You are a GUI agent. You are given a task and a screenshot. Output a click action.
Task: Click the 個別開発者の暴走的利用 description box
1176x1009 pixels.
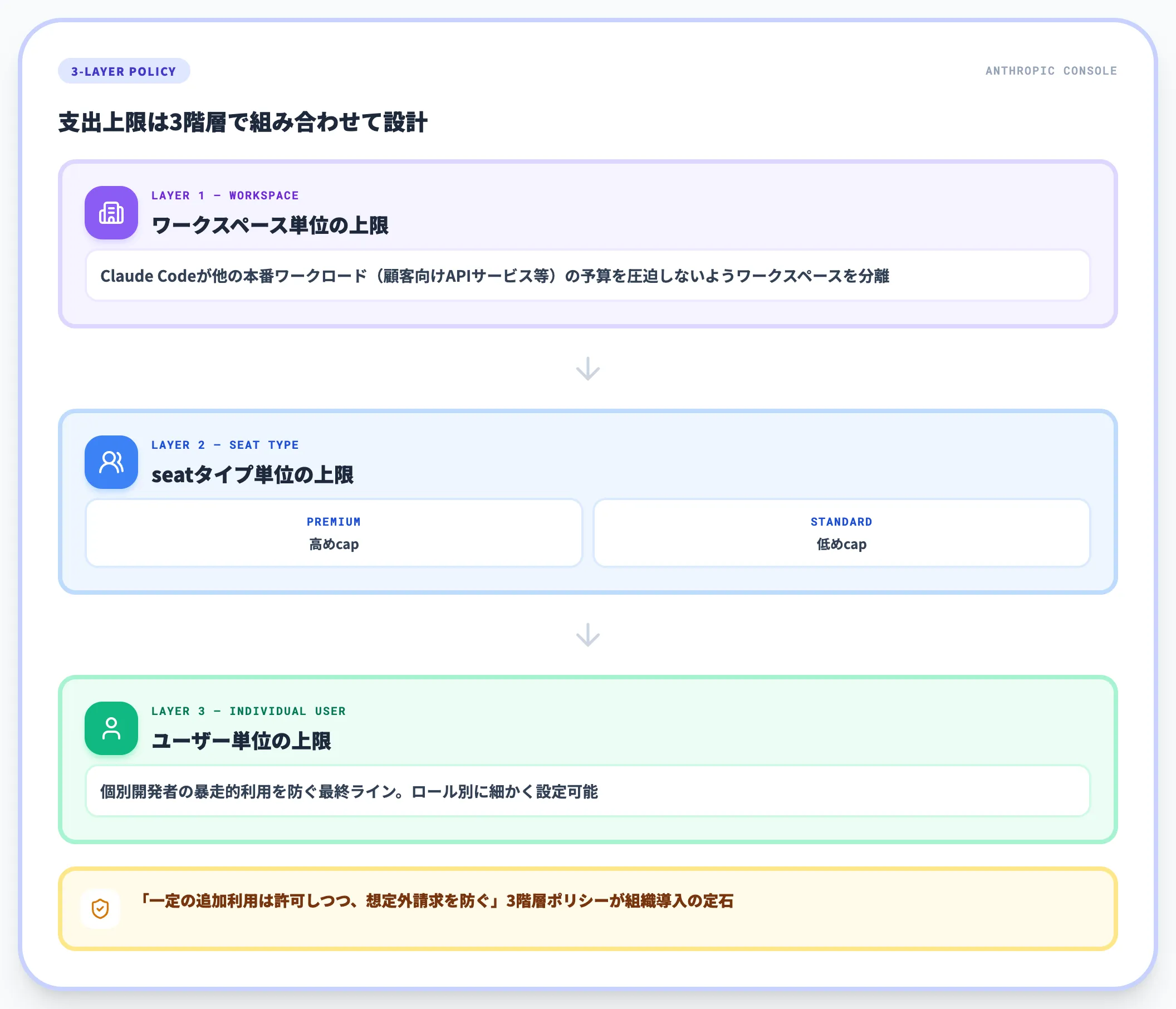point(587,791)
